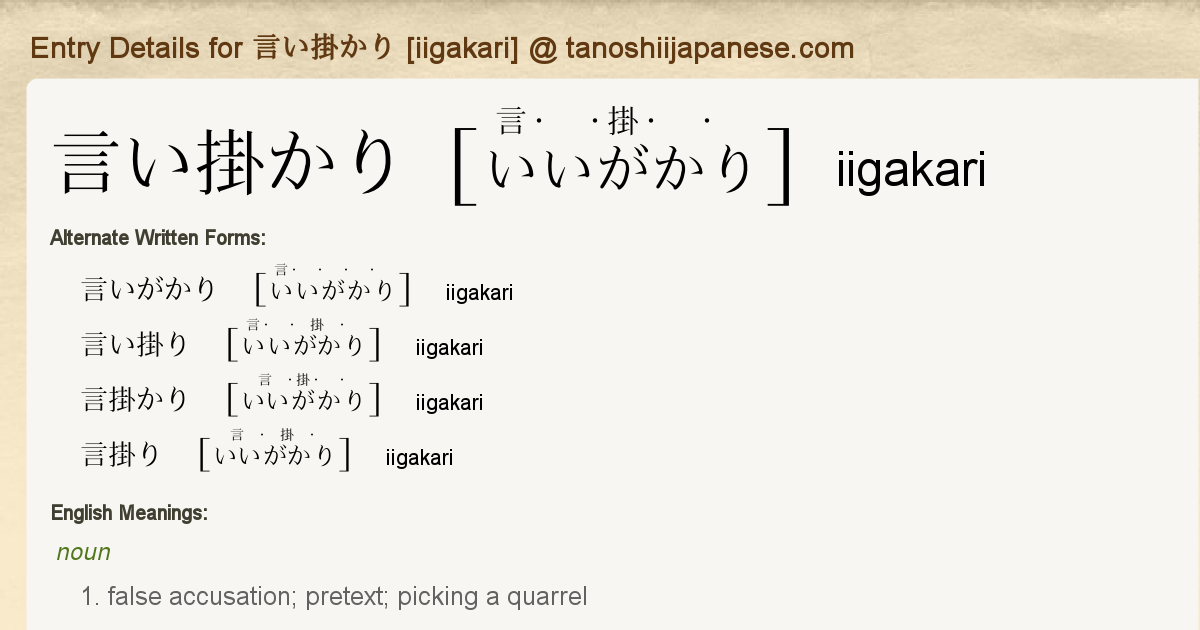Click the bracketed reading beside 言いがかり

(x=333, y=290)
